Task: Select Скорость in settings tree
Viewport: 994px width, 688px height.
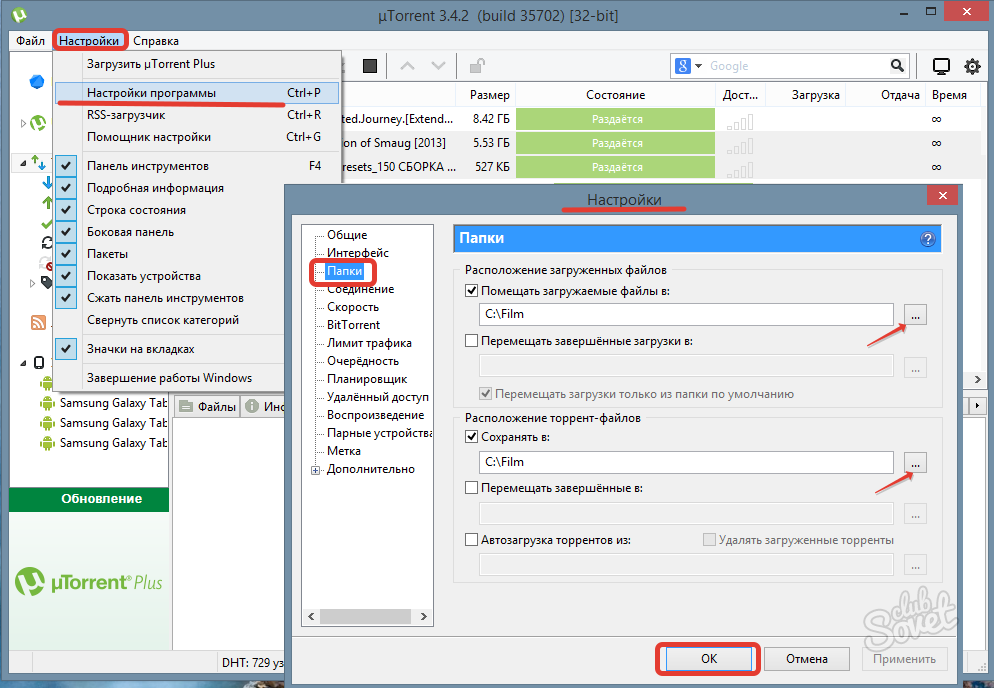Action: [x=352, y=306]
